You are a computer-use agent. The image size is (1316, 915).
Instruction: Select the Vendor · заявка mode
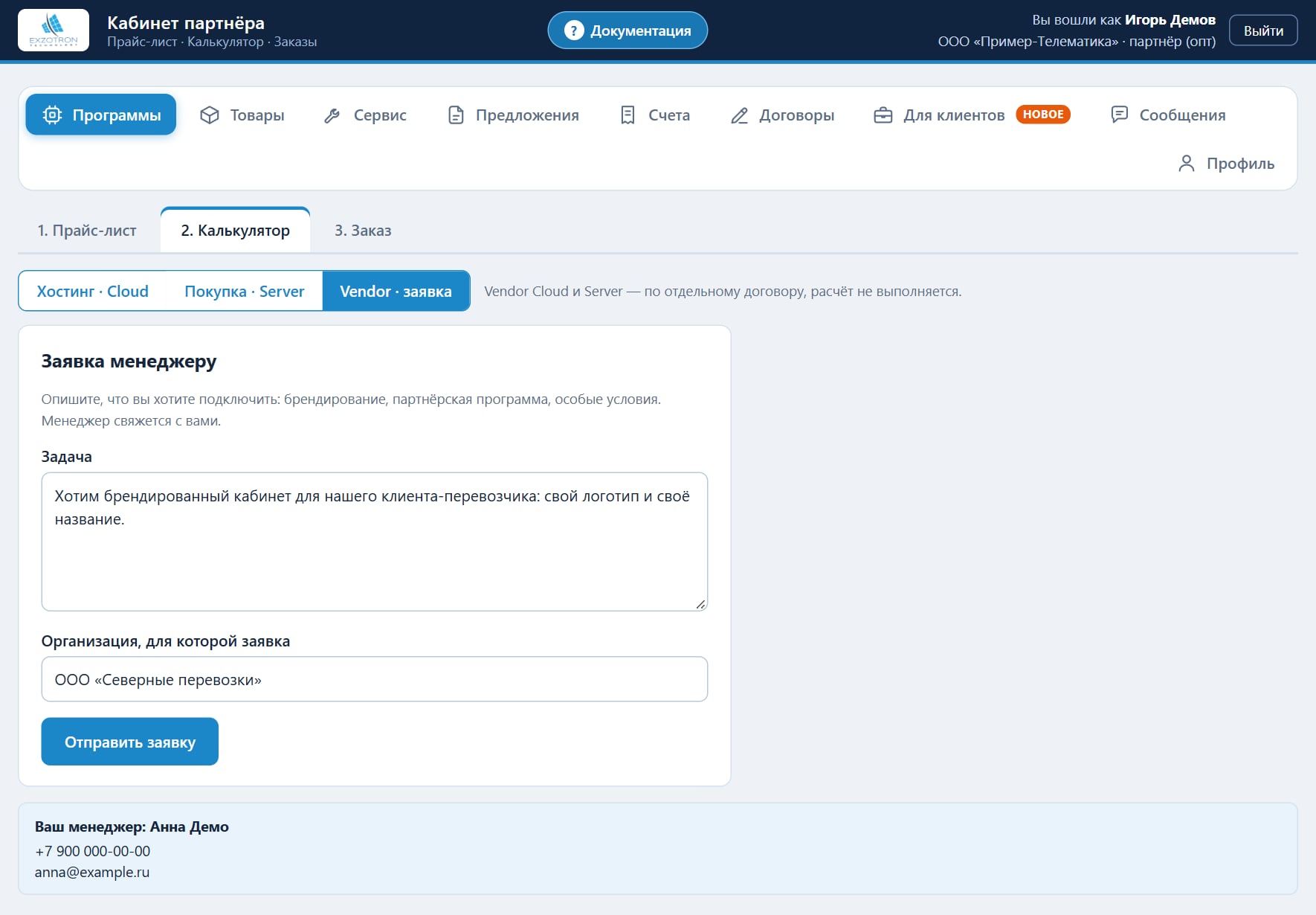pyautogui.click(x=396, y=291)
